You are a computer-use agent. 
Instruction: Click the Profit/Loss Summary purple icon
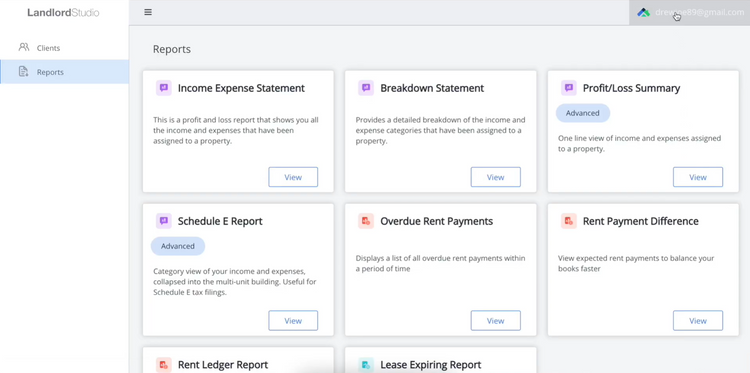coord(569,88)
